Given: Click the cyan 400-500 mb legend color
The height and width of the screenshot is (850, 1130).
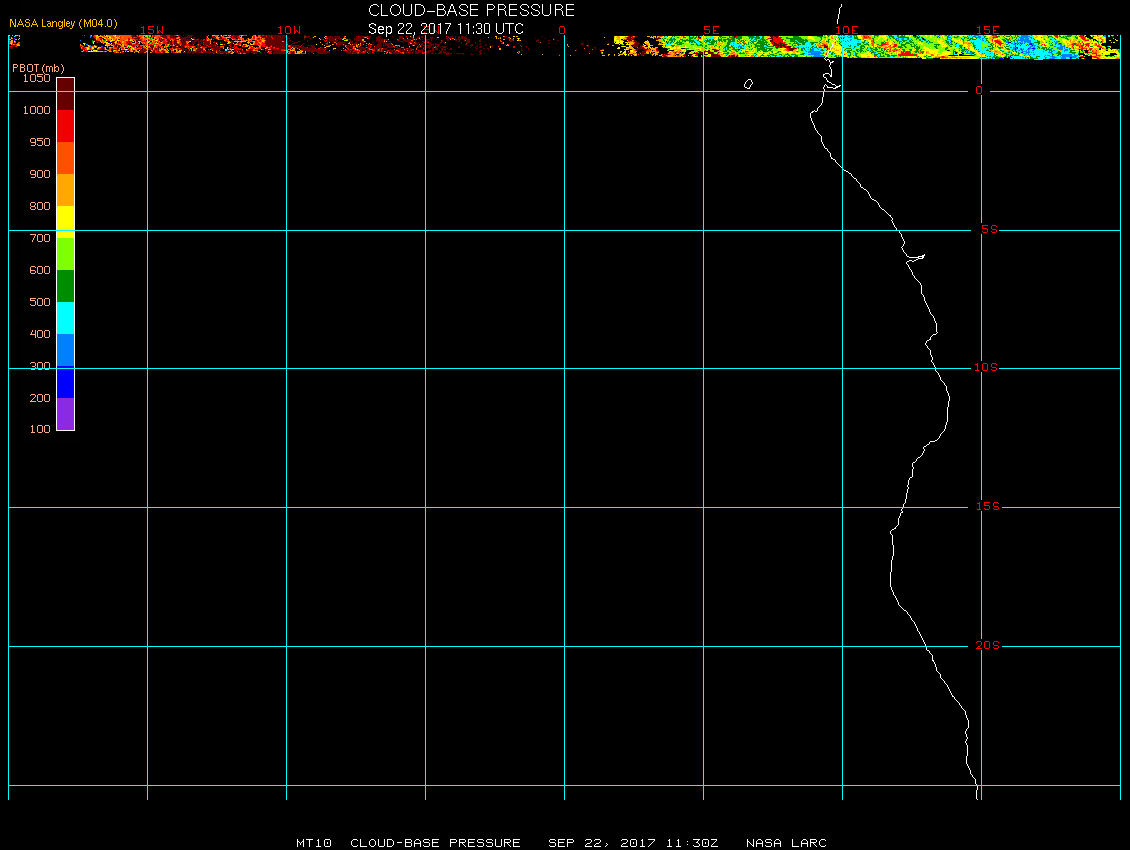Looking at the screenshot, I should [66, 318].
